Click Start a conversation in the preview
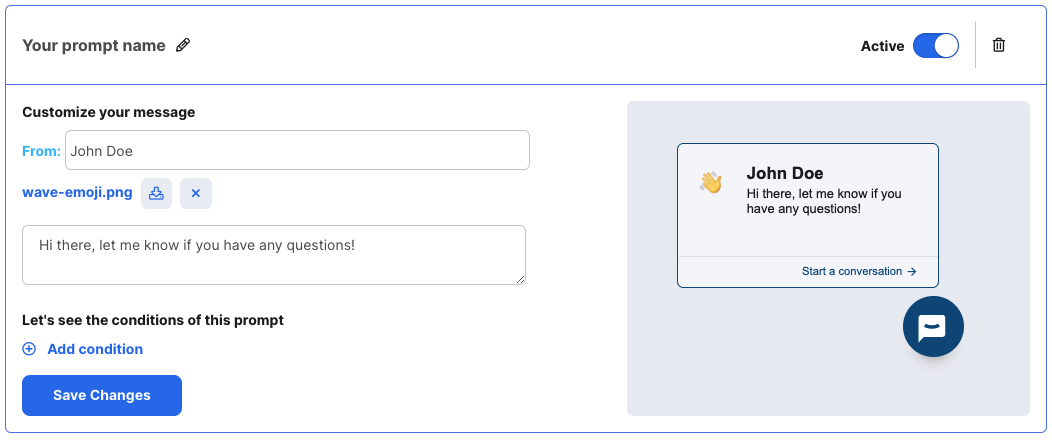Viewport: 1052px width, 440px height. point(852,272)
